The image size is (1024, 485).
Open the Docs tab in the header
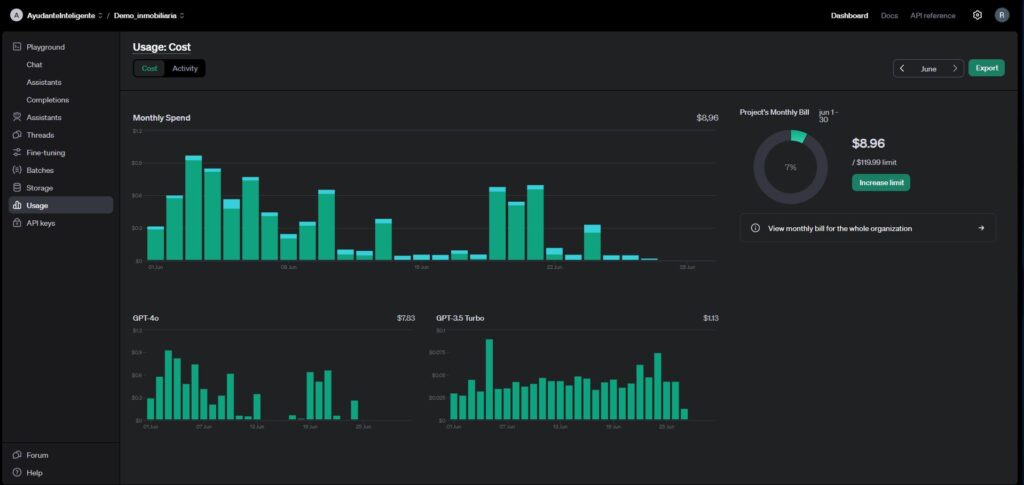click(889, 15)
